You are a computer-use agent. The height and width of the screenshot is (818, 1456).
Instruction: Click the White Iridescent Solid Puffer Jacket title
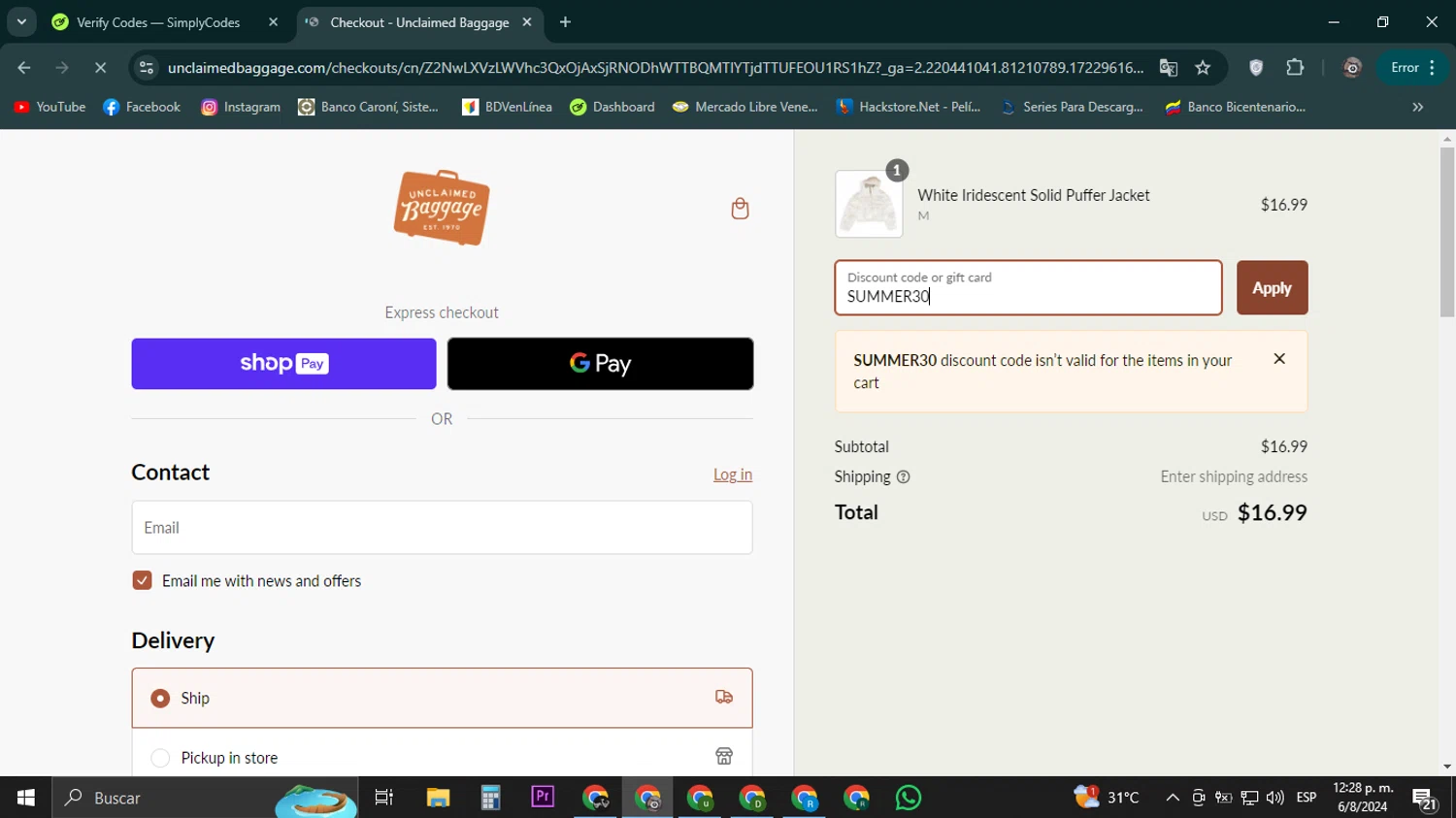[1034, 195]
